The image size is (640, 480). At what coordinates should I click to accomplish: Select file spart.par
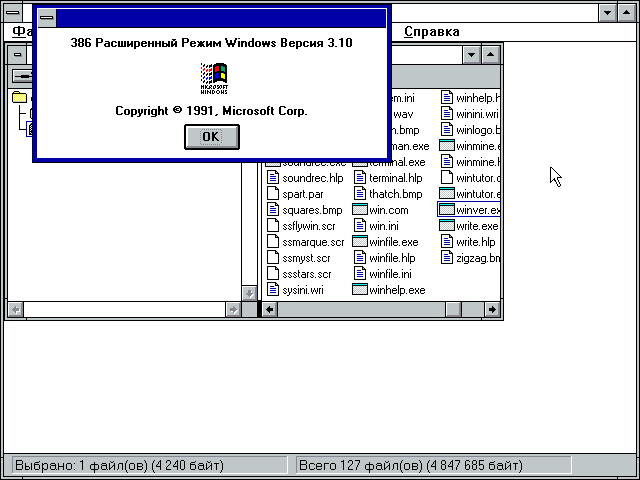click(x=295, y=194)
